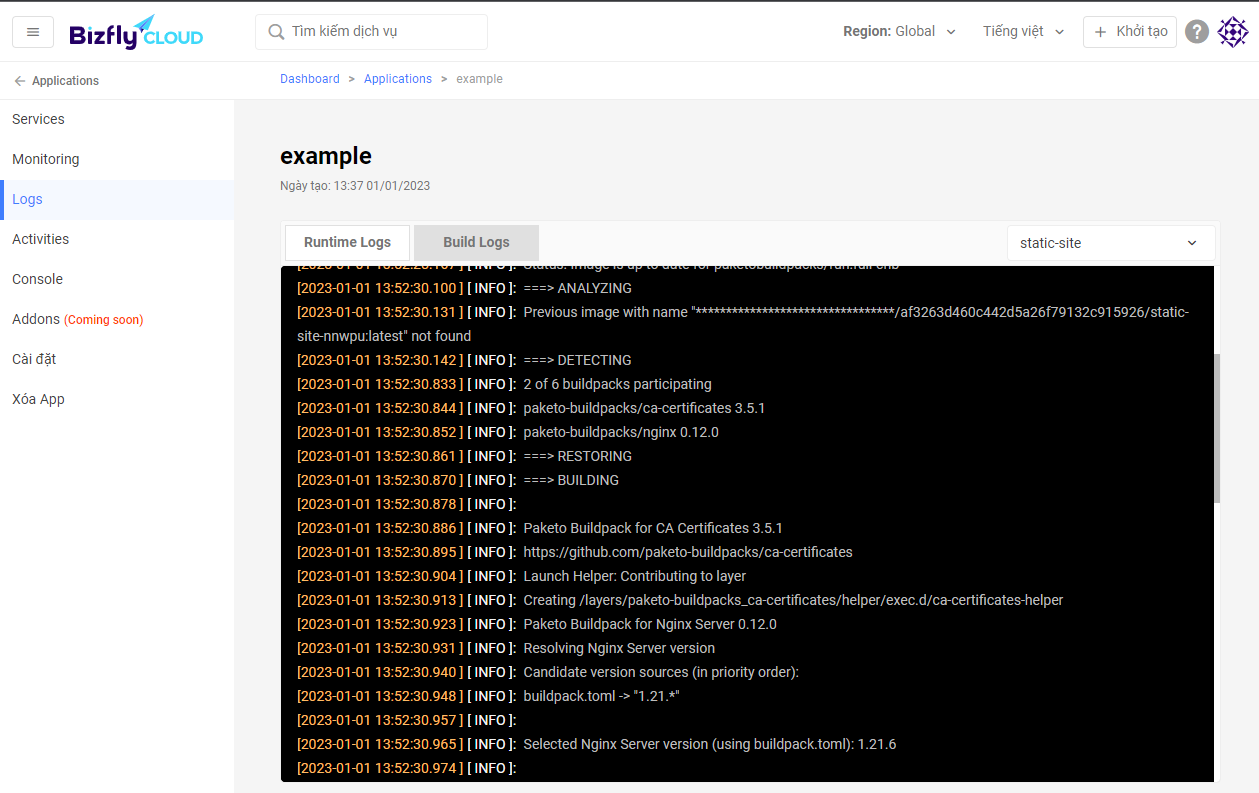Click the Applications breadcrumb link
This screenshot has width=1259, height=793.
[x=398, y=79]
